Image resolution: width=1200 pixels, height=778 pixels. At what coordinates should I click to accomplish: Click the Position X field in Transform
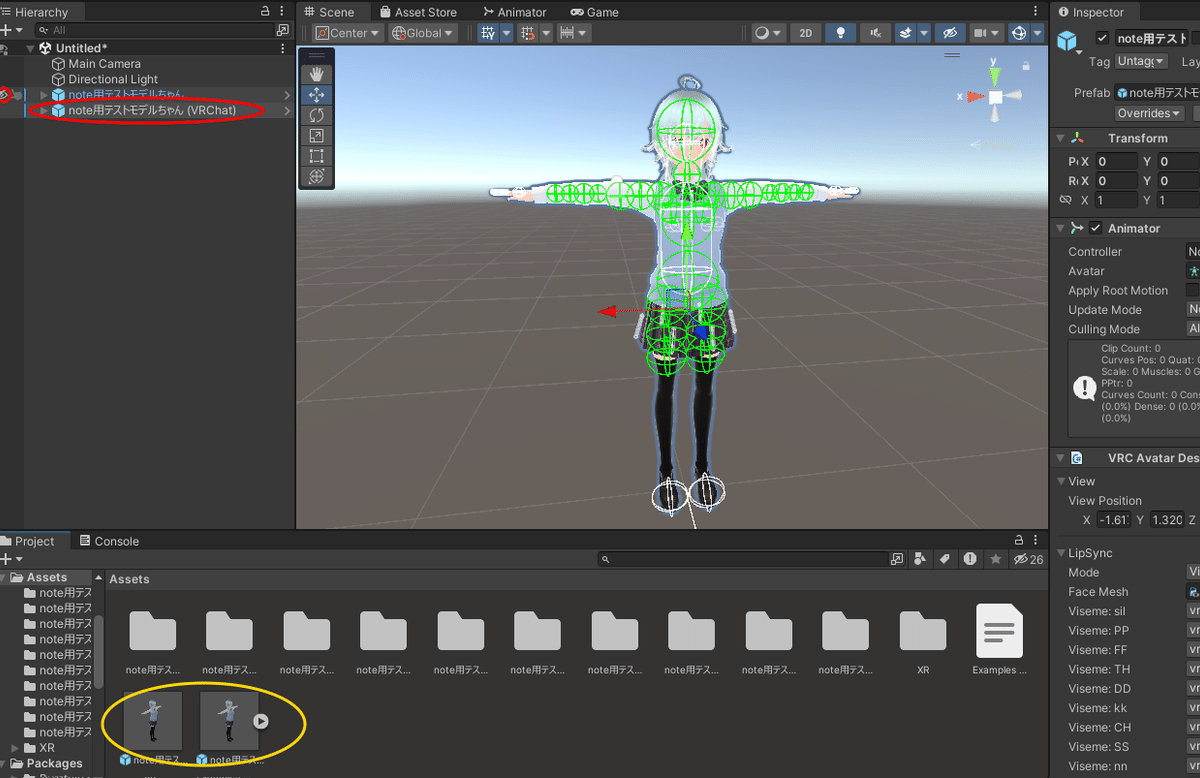click(1115, 161)
